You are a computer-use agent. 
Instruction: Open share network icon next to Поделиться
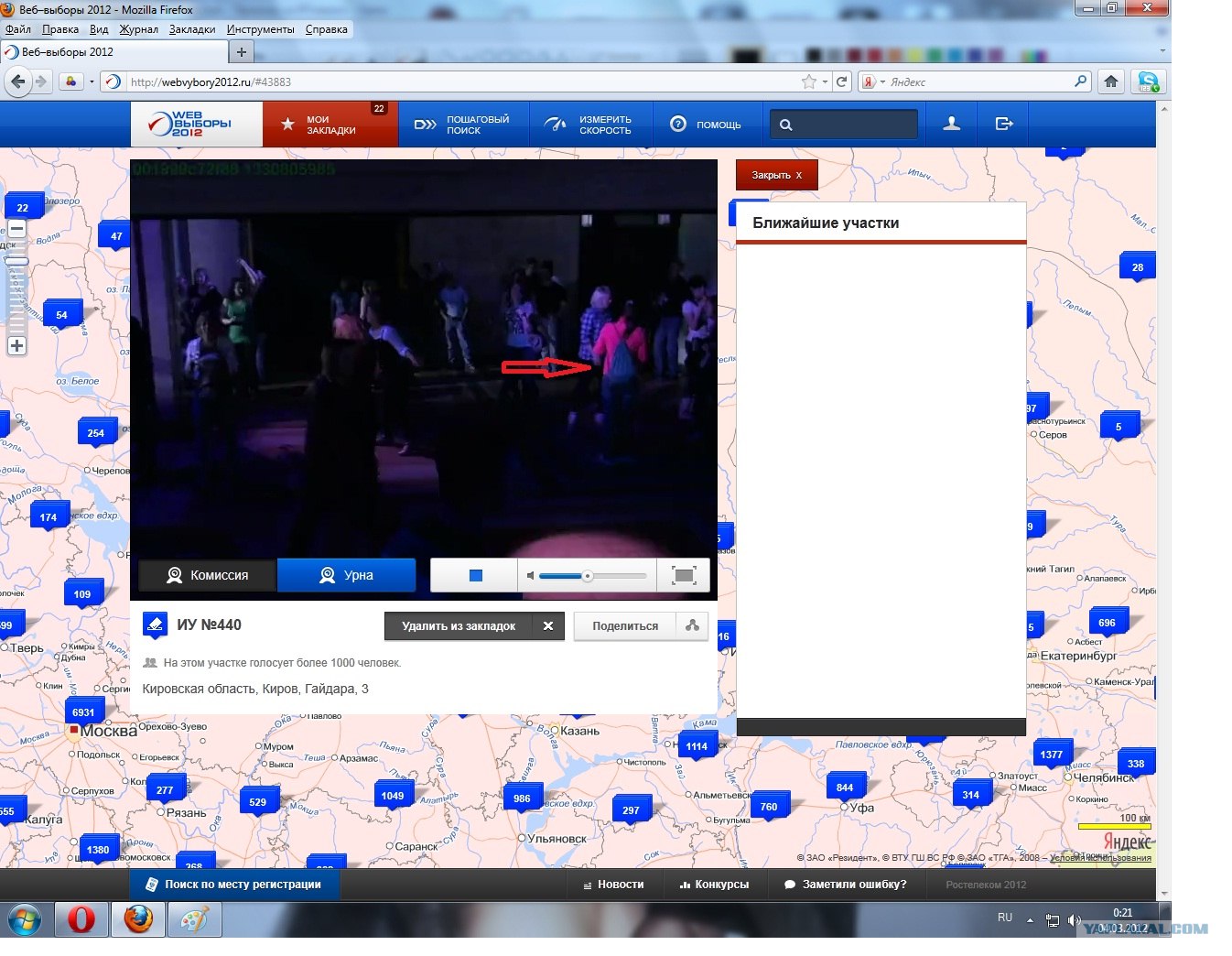point(692,625)
